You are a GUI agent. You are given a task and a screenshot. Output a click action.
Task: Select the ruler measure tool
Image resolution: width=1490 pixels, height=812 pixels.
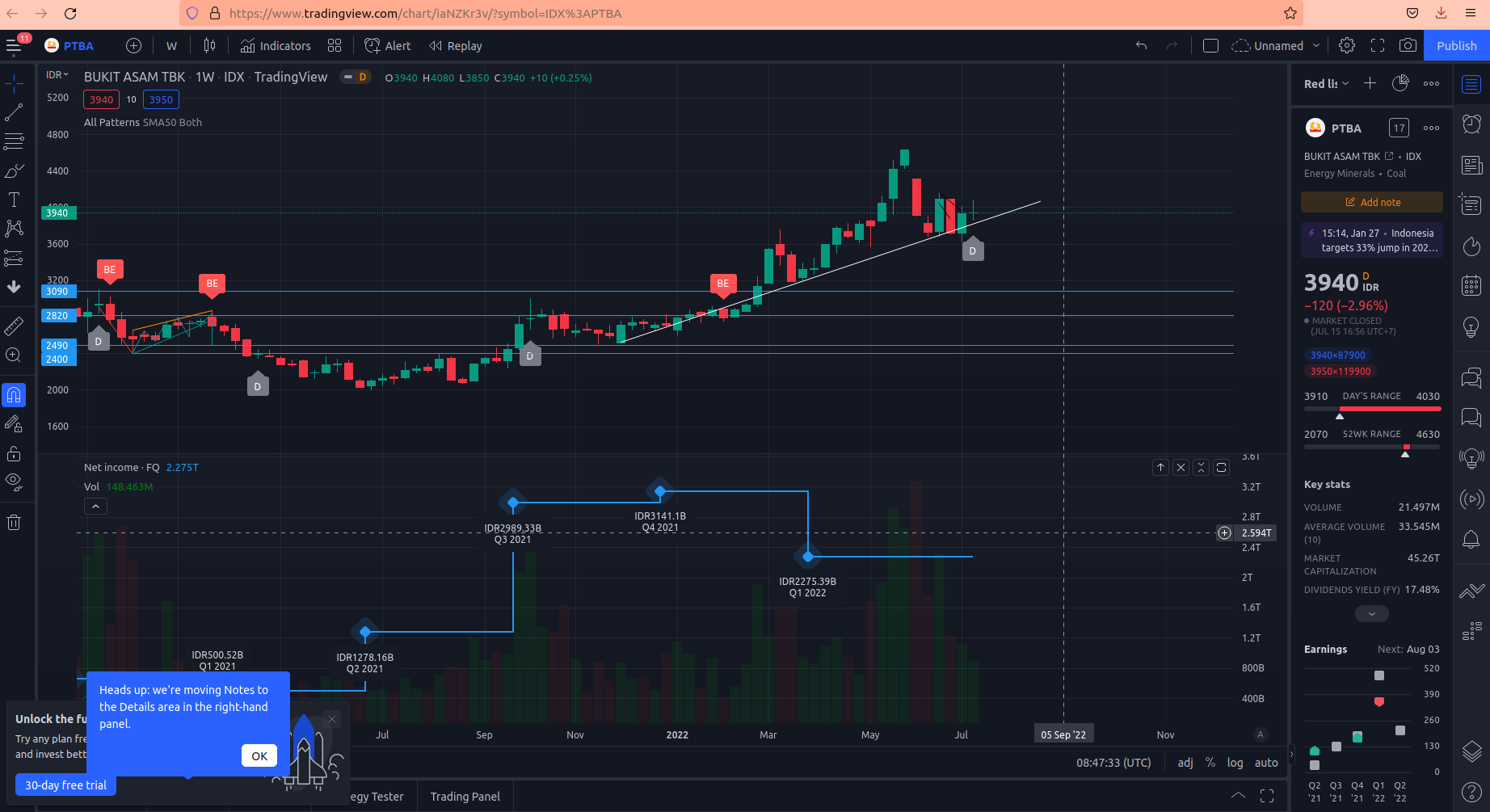[x=14, y=326]
